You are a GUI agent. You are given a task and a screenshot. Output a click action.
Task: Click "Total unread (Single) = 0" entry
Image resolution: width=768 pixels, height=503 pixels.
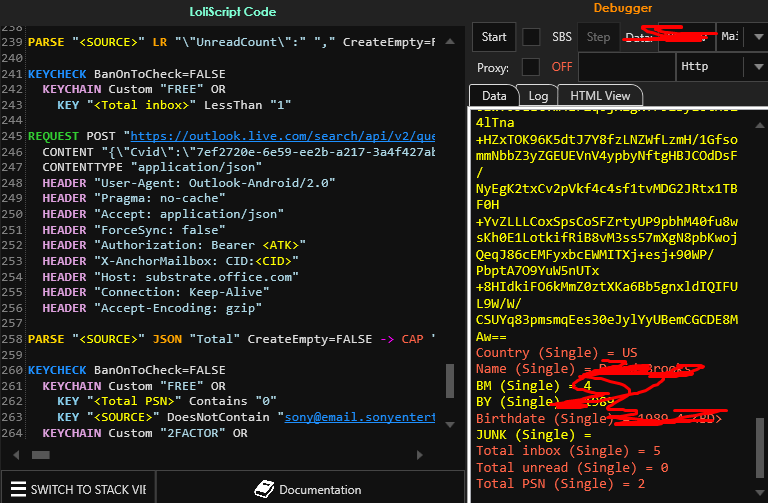[x=572, y=468]
